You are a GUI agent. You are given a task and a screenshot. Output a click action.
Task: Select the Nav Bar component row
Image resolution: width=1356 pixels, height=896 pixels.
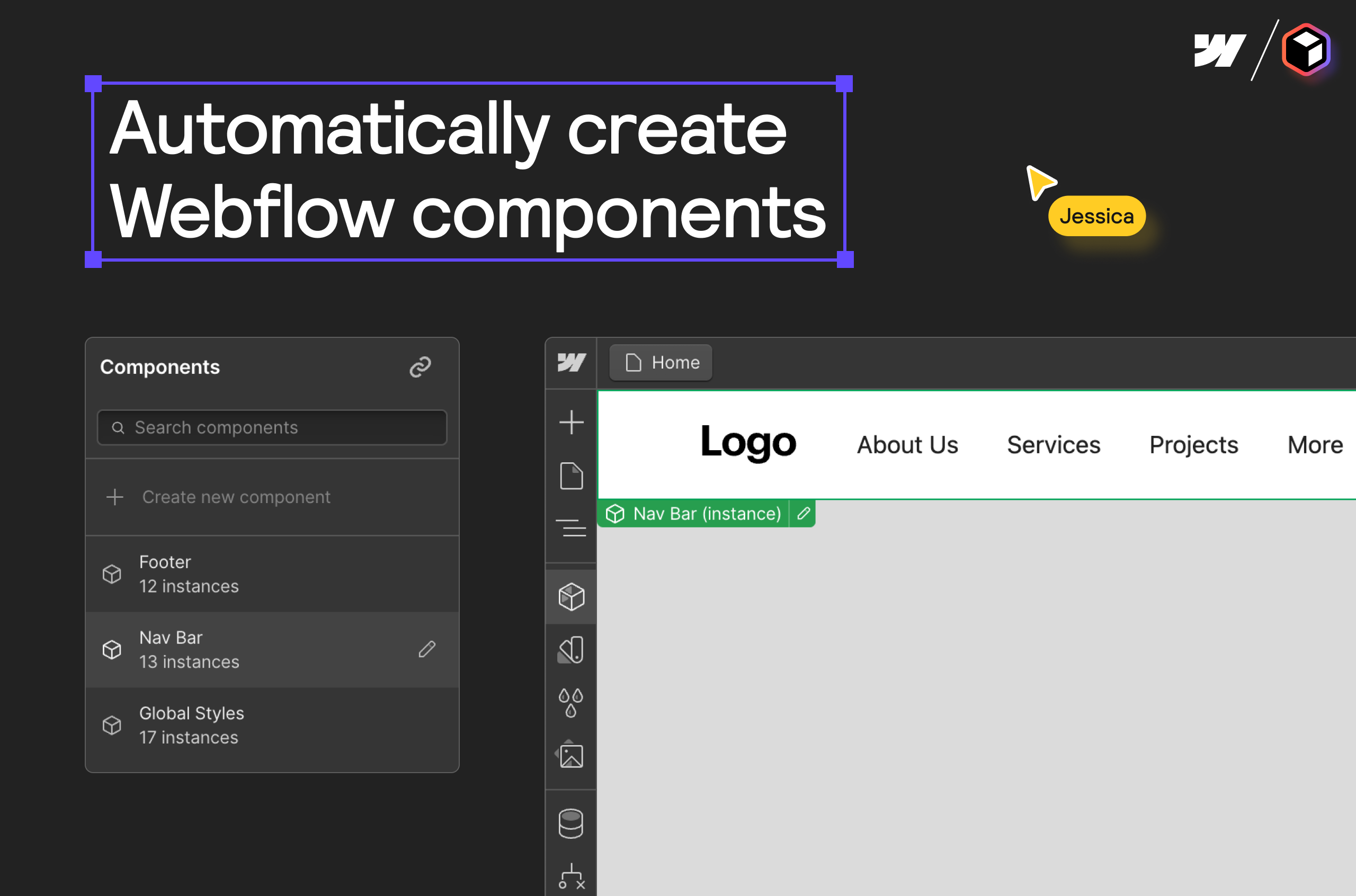coord(272,650)
